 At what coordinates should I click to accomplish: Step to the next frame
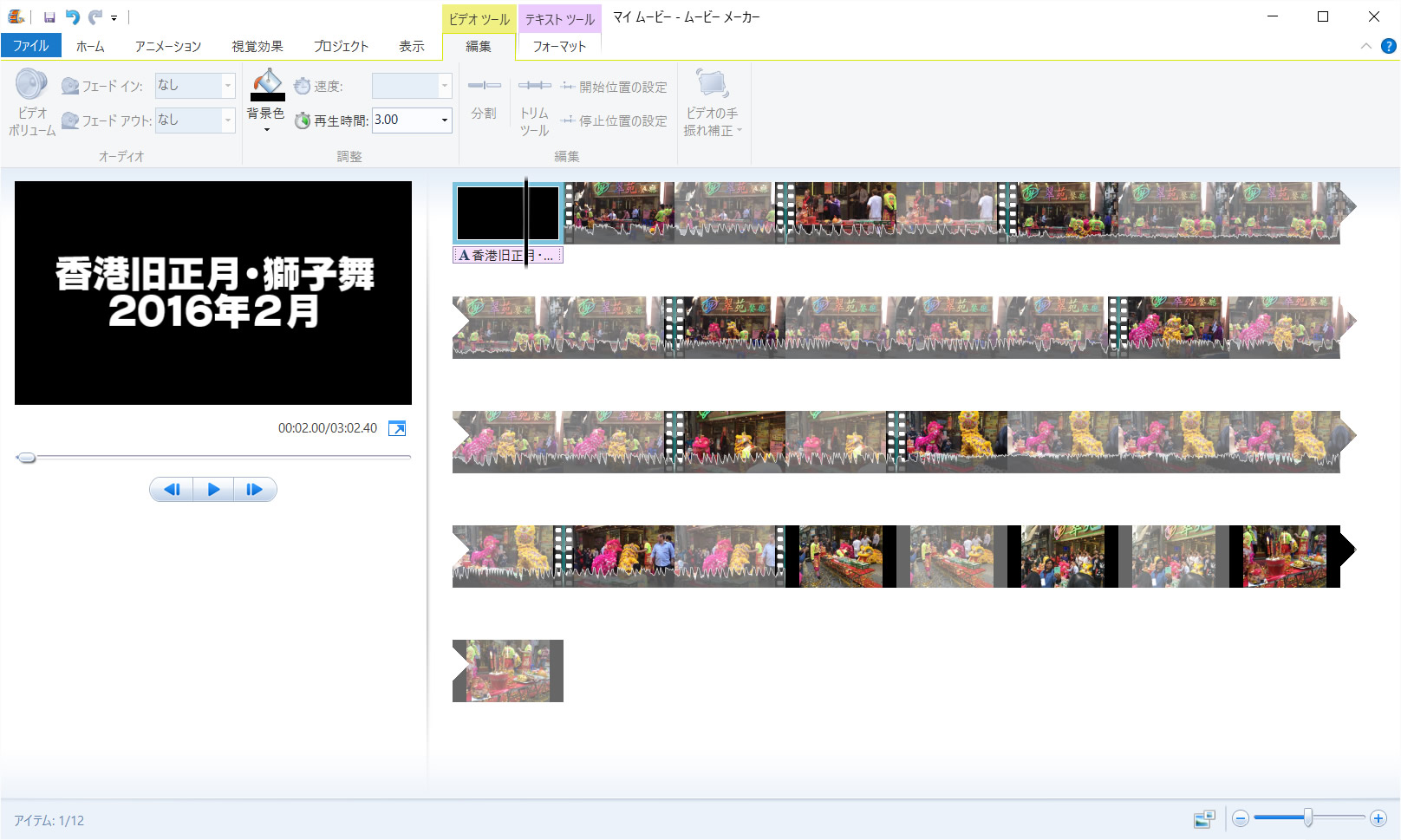coord(255,490)
